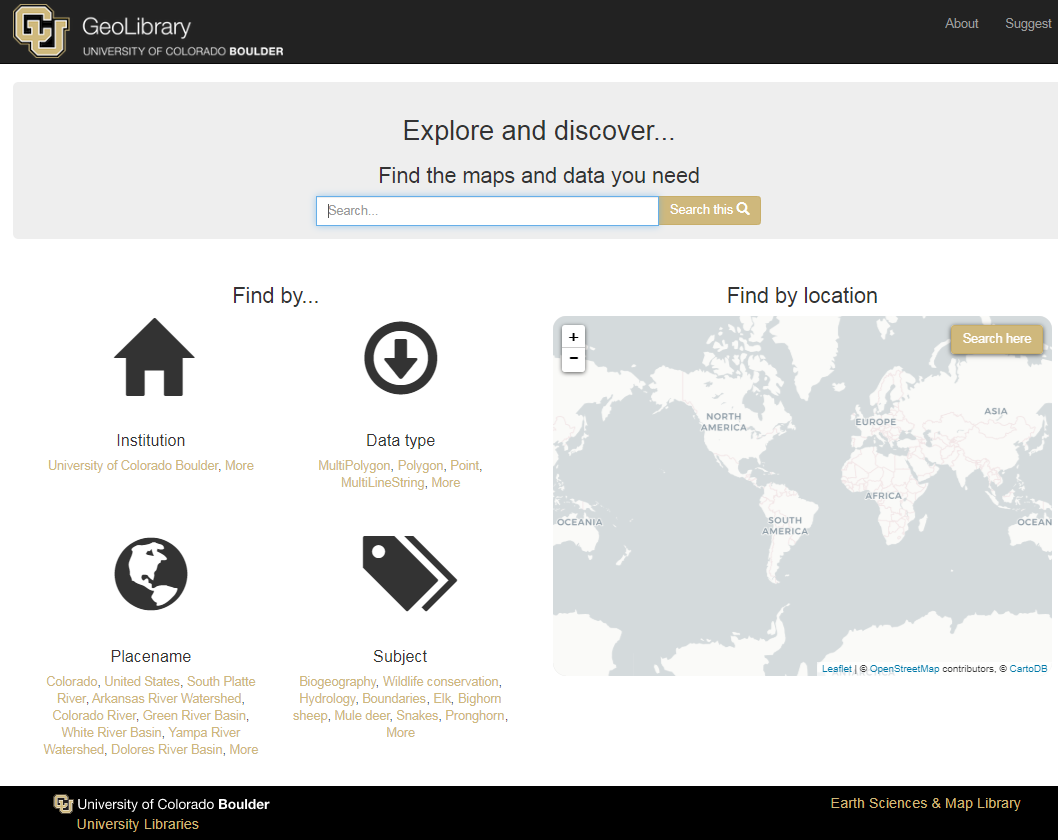
Task: Open the About page
Action: (x=961, y=23)
